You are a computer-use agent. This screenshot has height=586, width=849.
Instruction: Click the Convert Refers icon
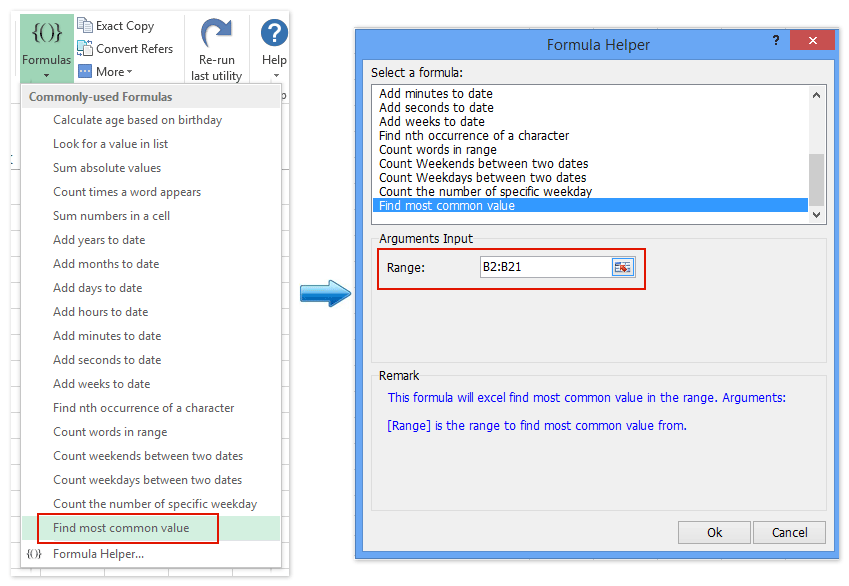click(85, 49)
